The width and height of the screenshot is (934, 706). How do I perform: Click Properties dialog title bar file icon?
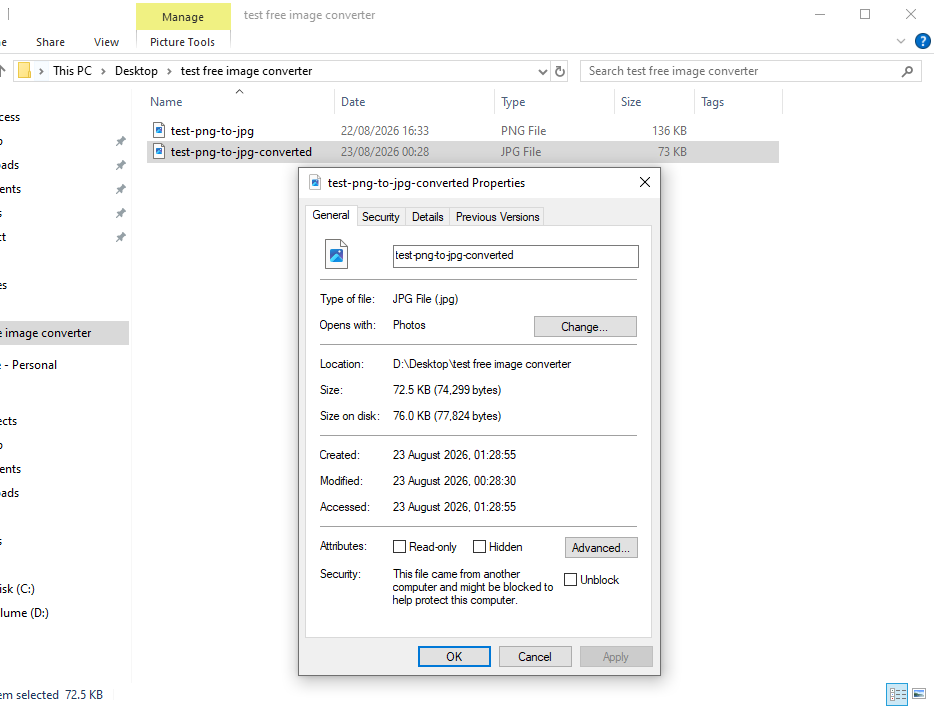[315, 183]
